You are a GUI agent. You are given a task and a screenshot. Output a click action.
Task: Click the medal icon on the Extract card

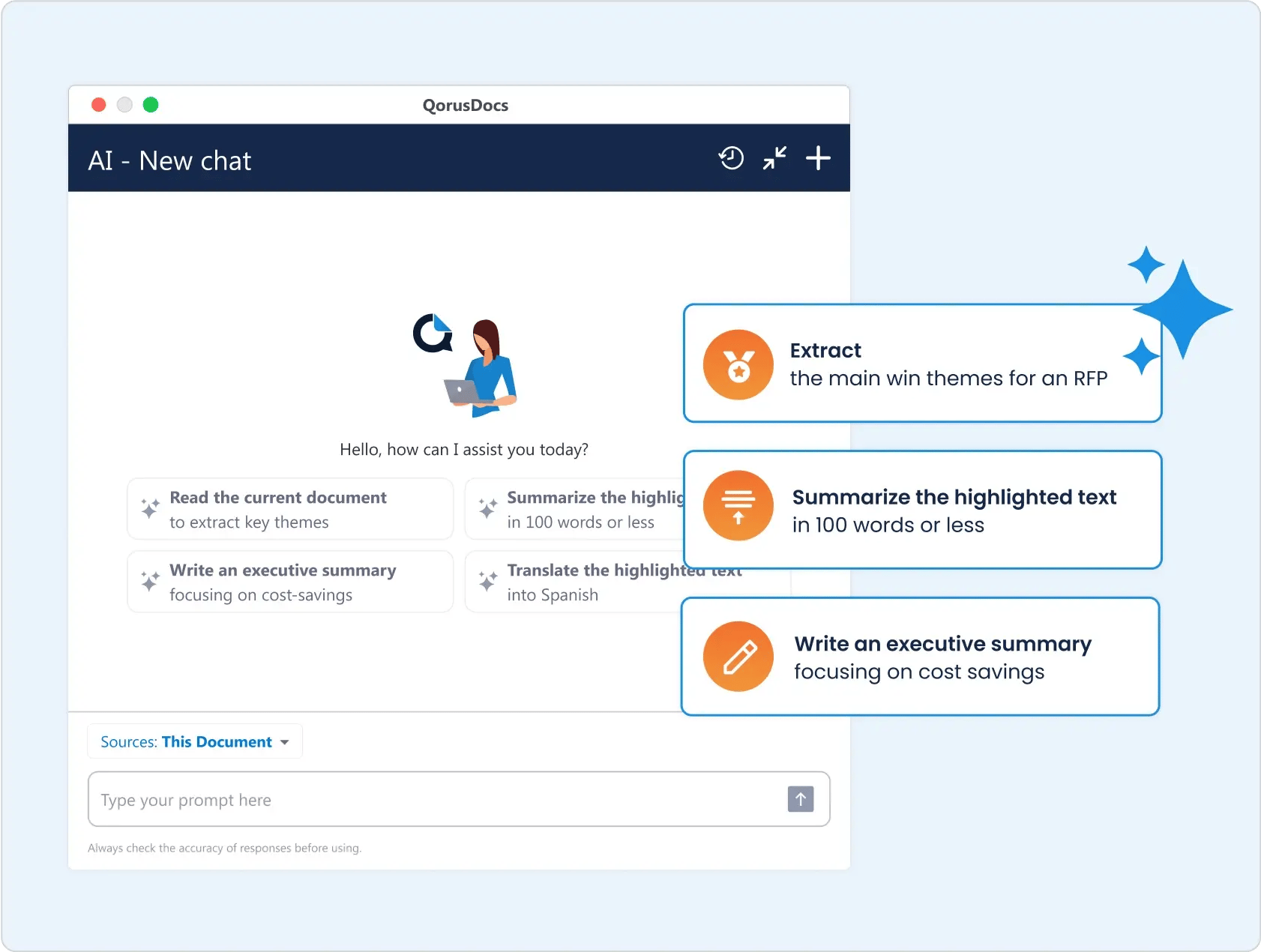(x=738, y=364)
